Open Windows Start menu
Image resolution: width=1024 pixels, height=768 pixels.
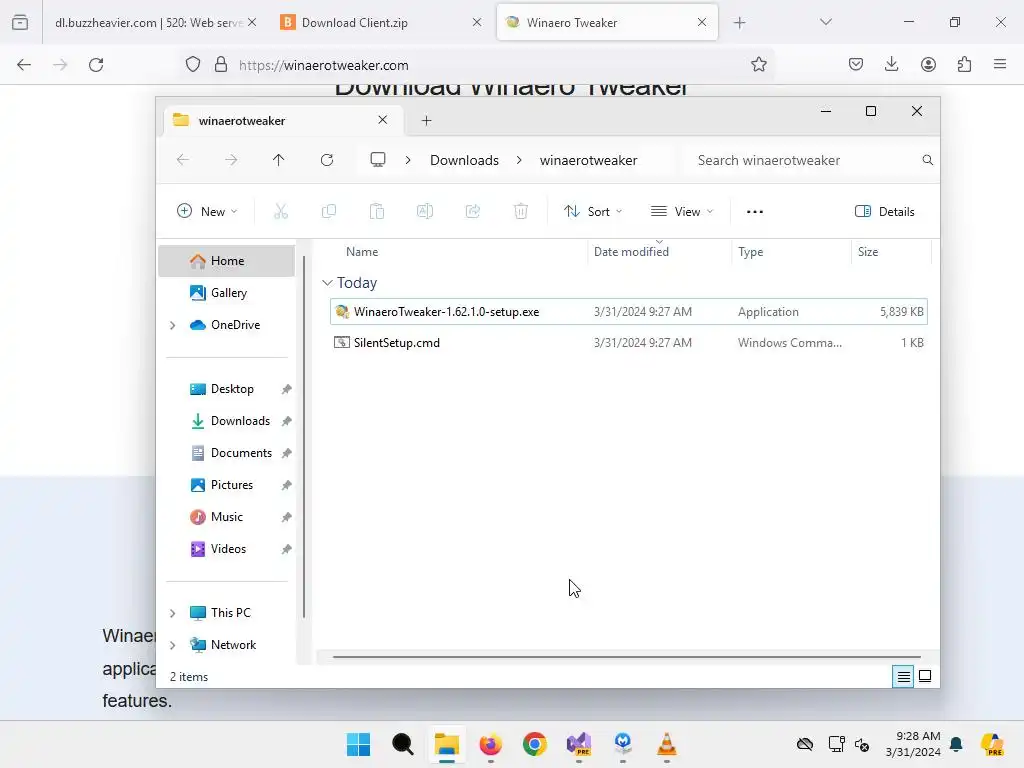tap(359, 744)
